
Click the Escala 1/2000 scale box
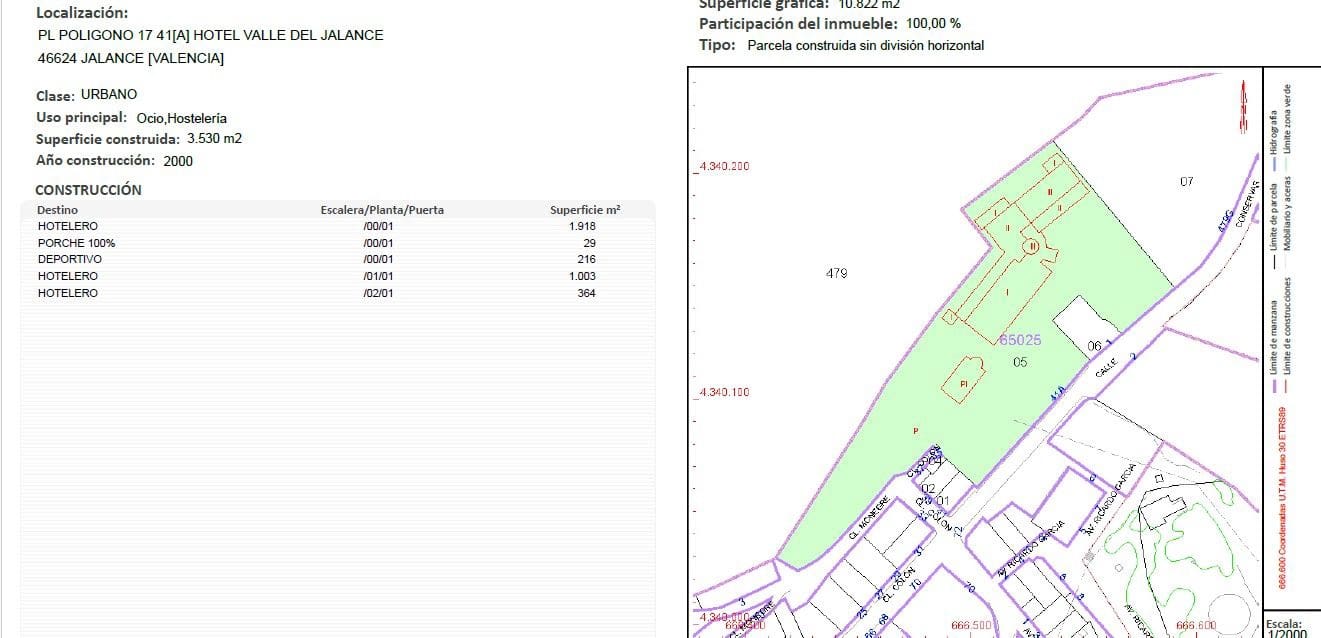(1290, 626)
